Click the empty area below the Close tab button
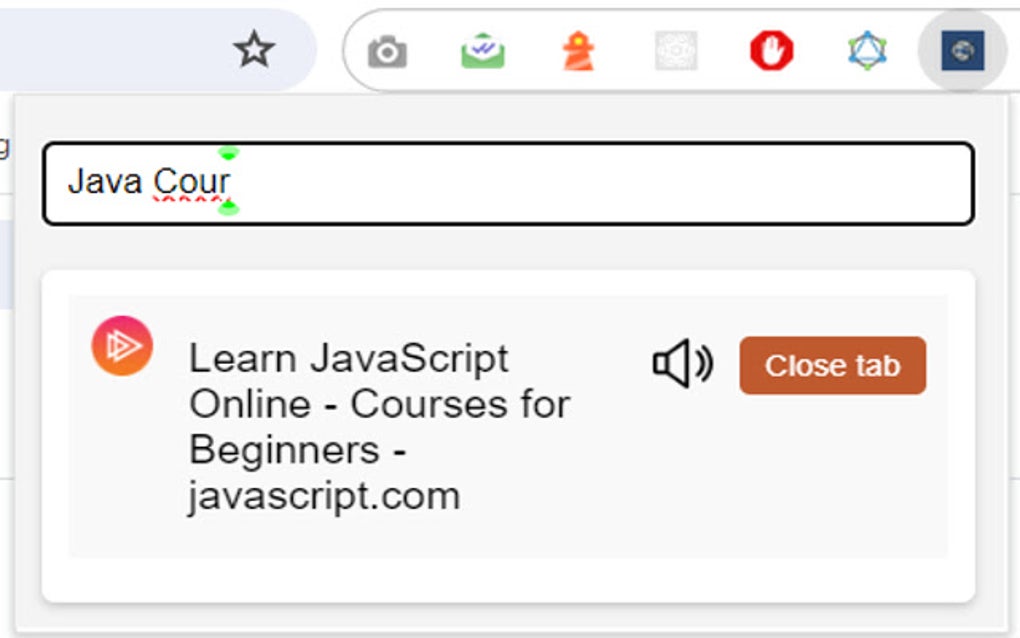 pyautogui.click(x=832, y=480)
